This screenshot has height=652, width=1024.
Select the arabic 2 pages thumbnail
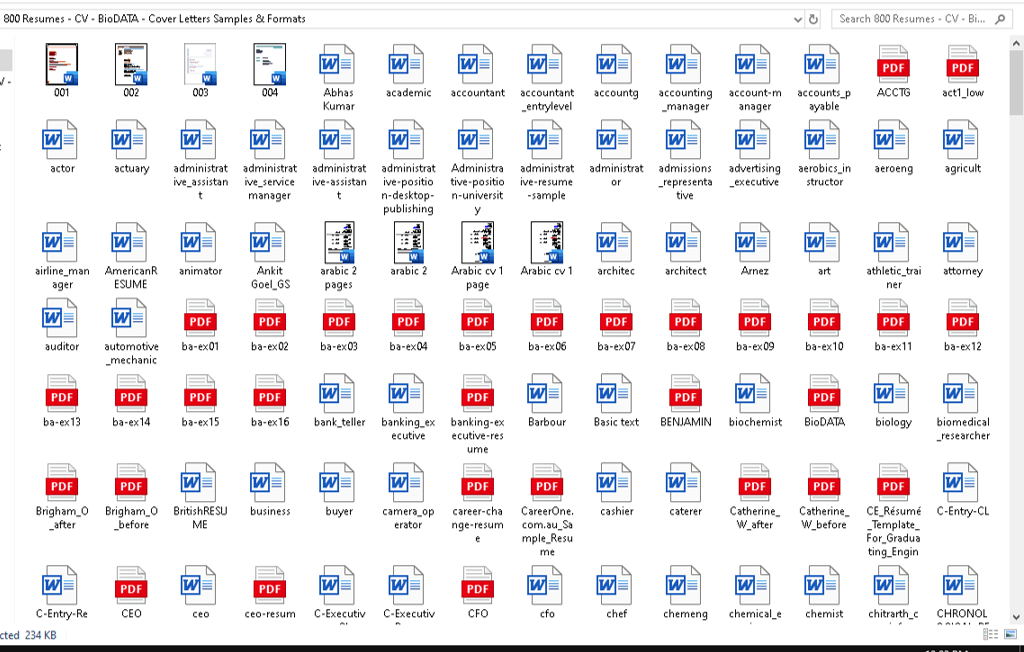point(339,242)
